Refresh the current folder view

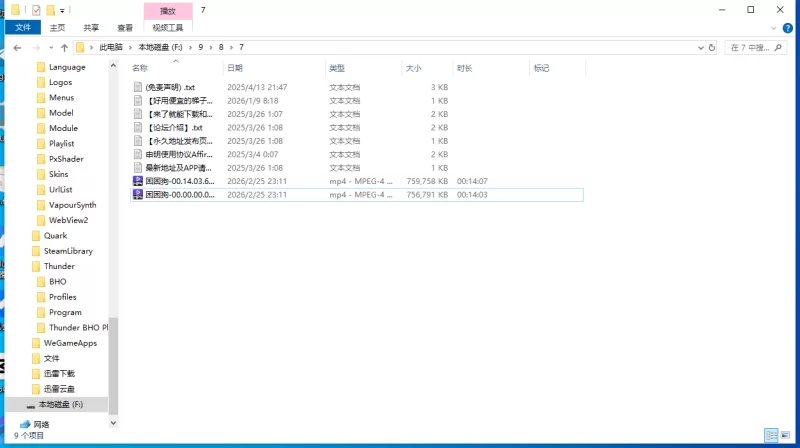[x=712, y=47]
